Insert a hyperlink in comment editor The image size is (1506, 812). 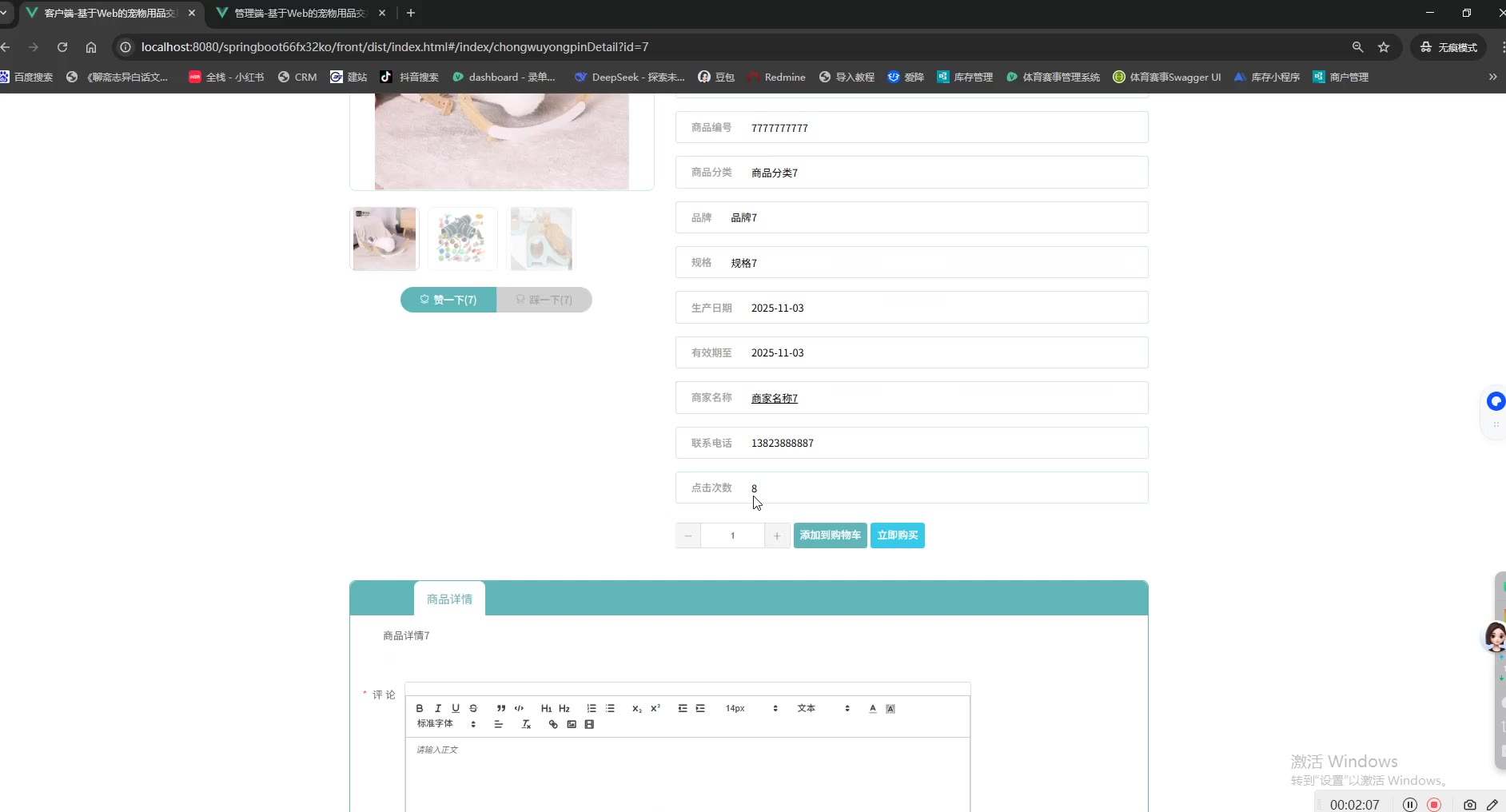(x=553, y=724)
